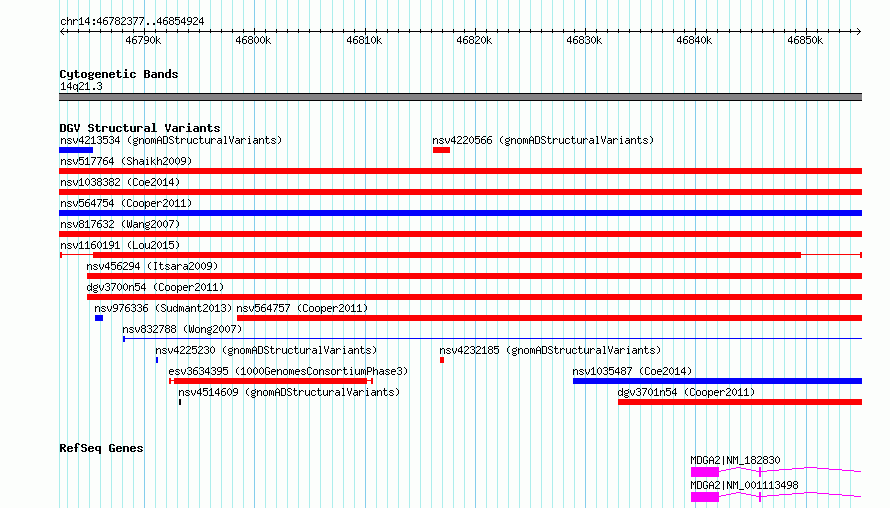Select the thin nsv832788 (Wong2007) blue line

pos(492,339)
